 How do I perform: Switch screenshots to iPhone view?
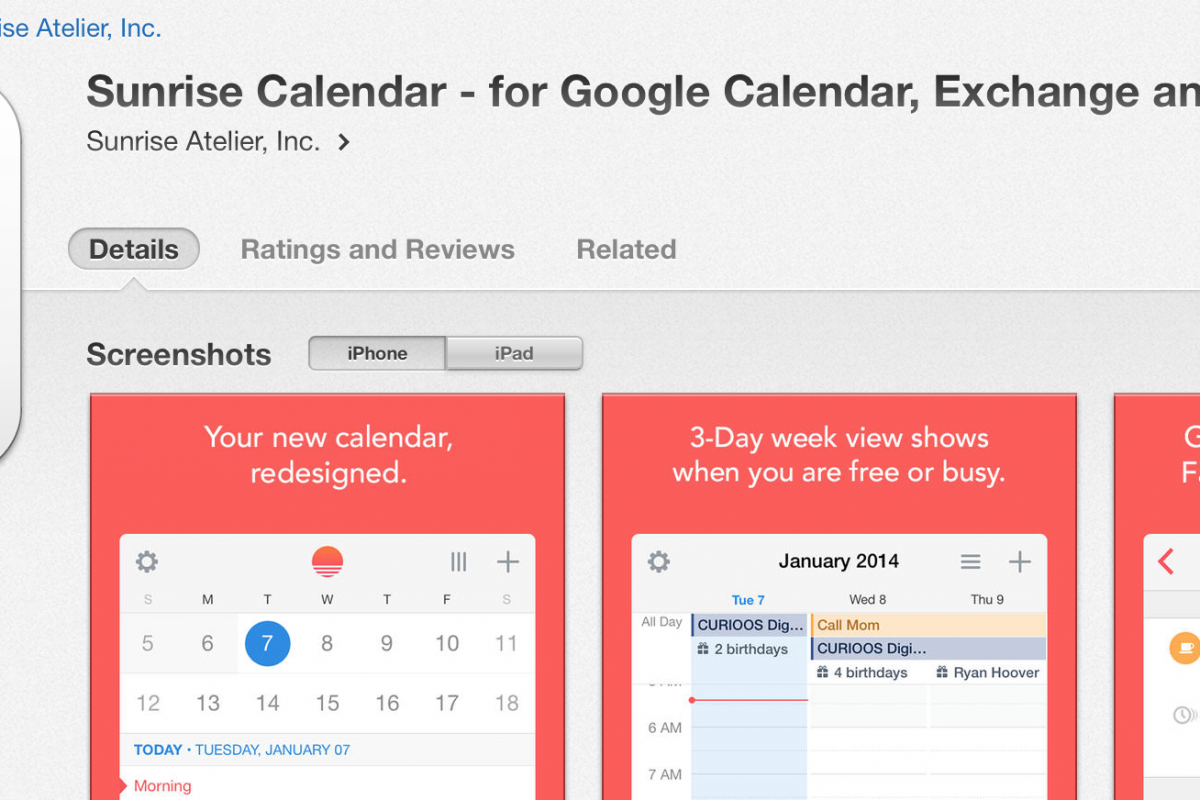(x=377, y=353)
